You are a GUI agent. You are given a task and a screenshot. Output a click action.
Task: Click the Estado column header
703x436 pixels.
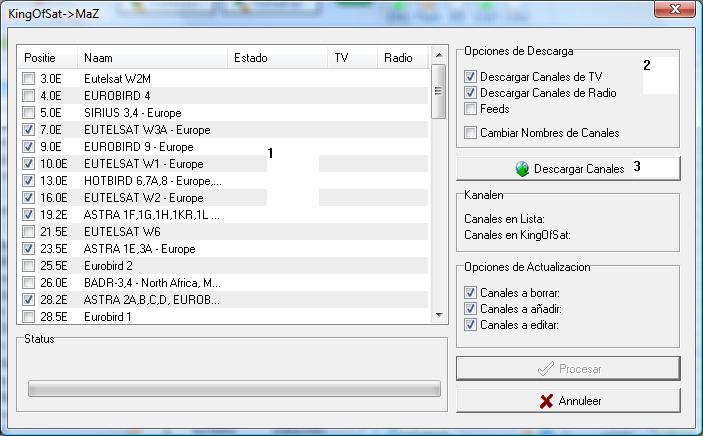pyautogui.click(x=277, y=58)
